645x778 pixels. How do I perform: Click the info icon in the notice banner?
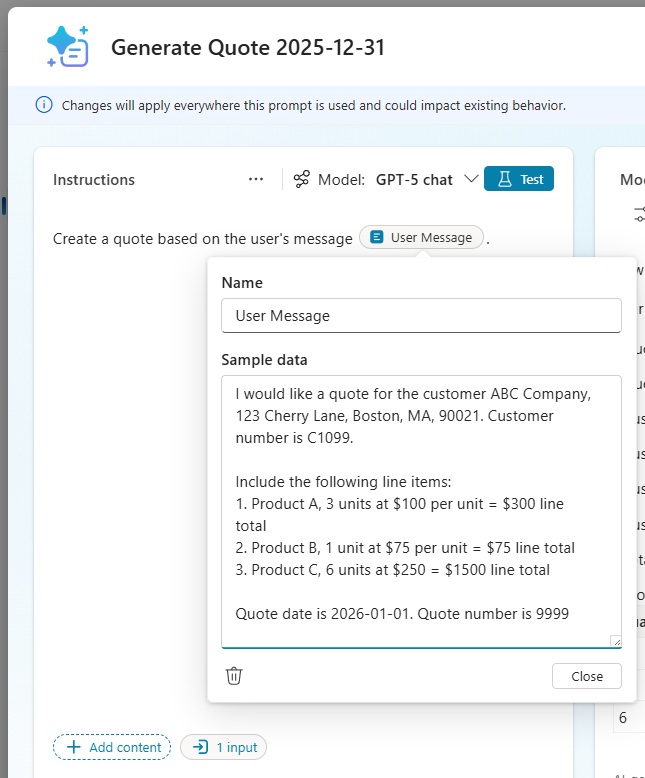coord(44,105)
